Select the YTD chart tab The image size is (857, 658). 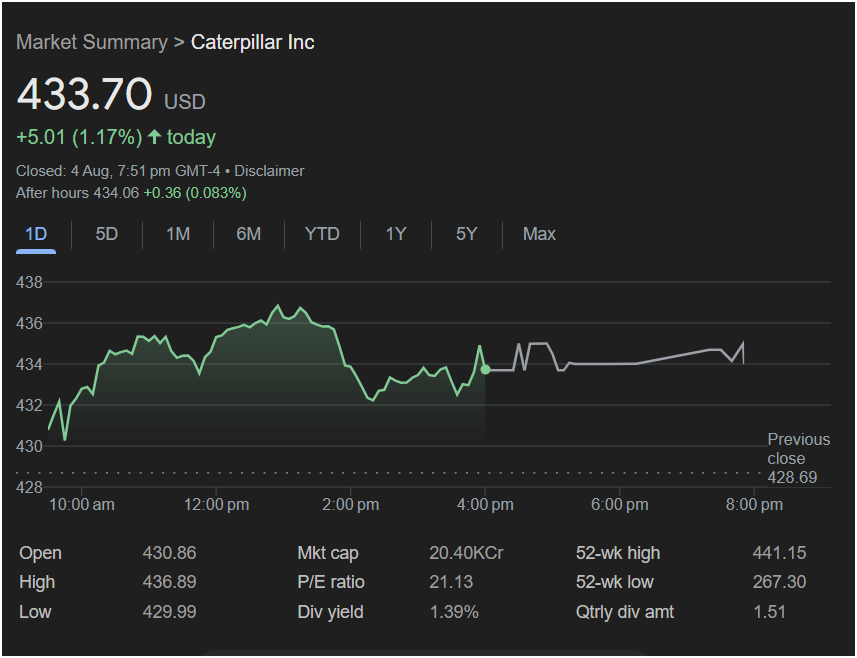pyautogui.click(x=322, y=234)
